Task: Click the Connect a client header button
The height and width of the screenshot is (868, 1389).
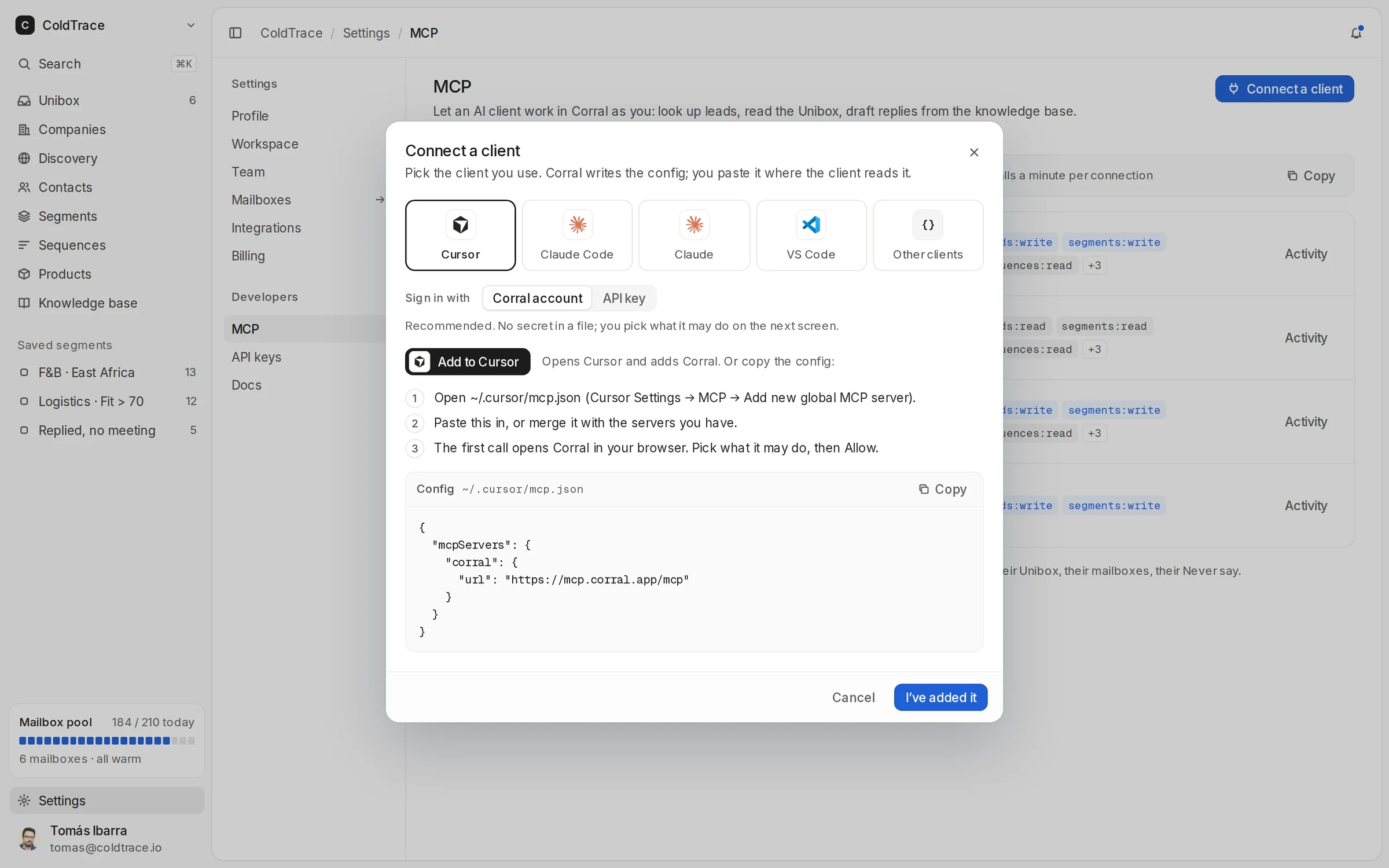Action: (1284, 89)
